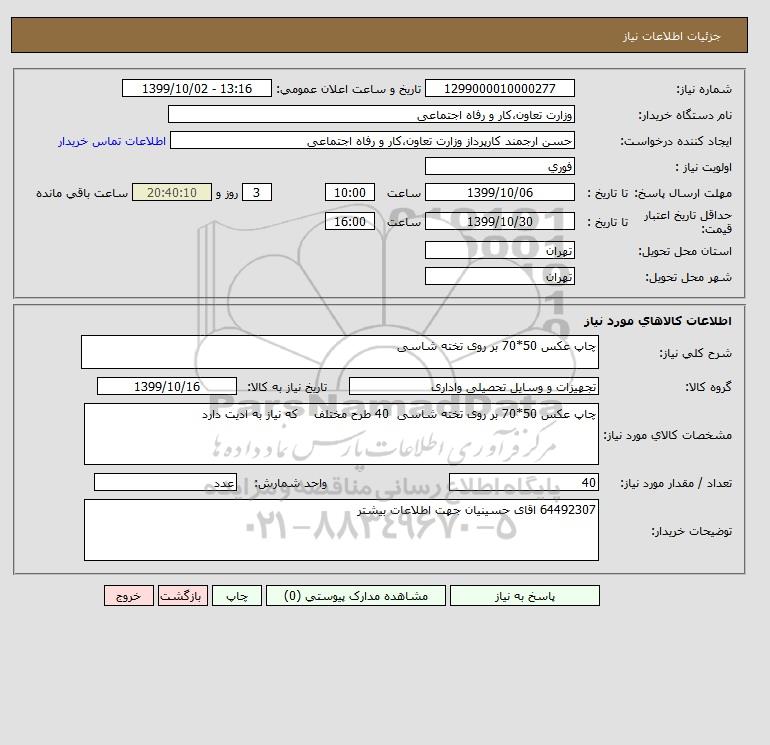The width and height of the screenshot is (770, 745).
Task: Click the goods specifications text area
Action: [341, 434]
